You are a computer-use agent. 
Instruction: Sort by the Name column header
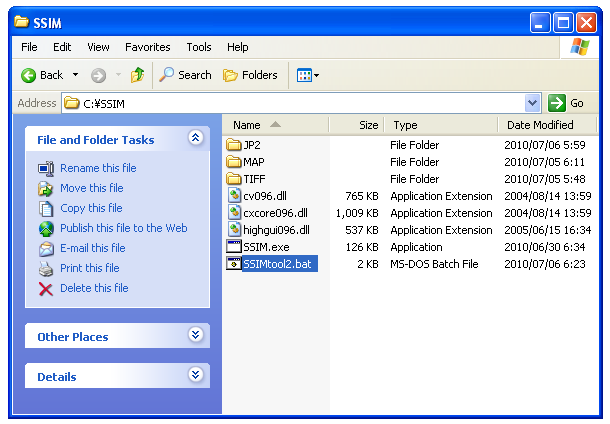click(x=275, y=125)
